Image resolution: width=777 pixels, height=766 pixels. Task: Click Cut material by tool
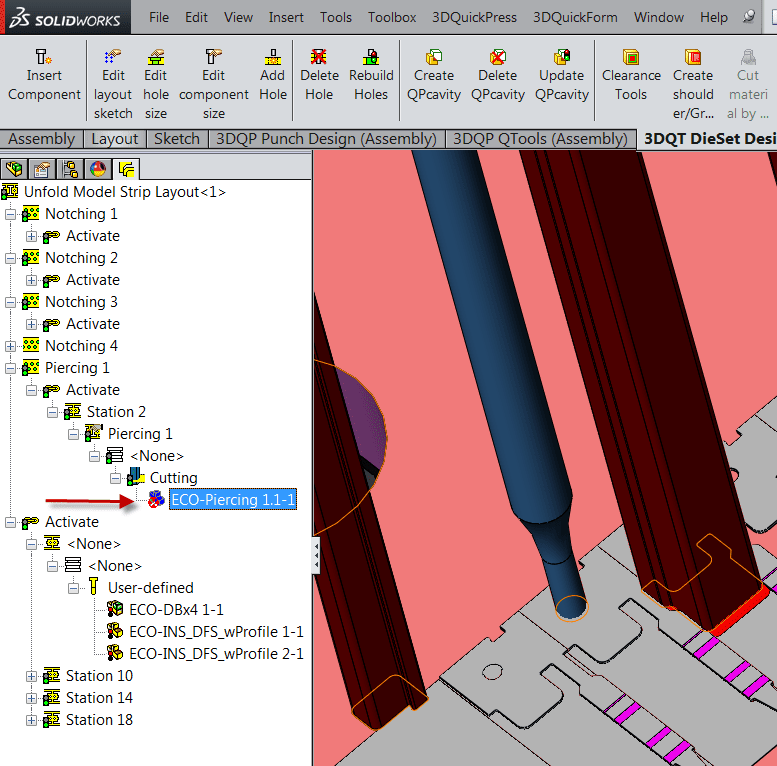tap(748, 84)
